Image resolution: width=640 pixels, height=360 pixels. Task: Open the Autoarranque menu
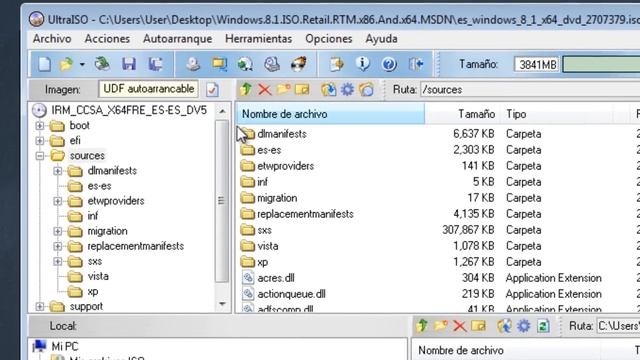point(178,39)
